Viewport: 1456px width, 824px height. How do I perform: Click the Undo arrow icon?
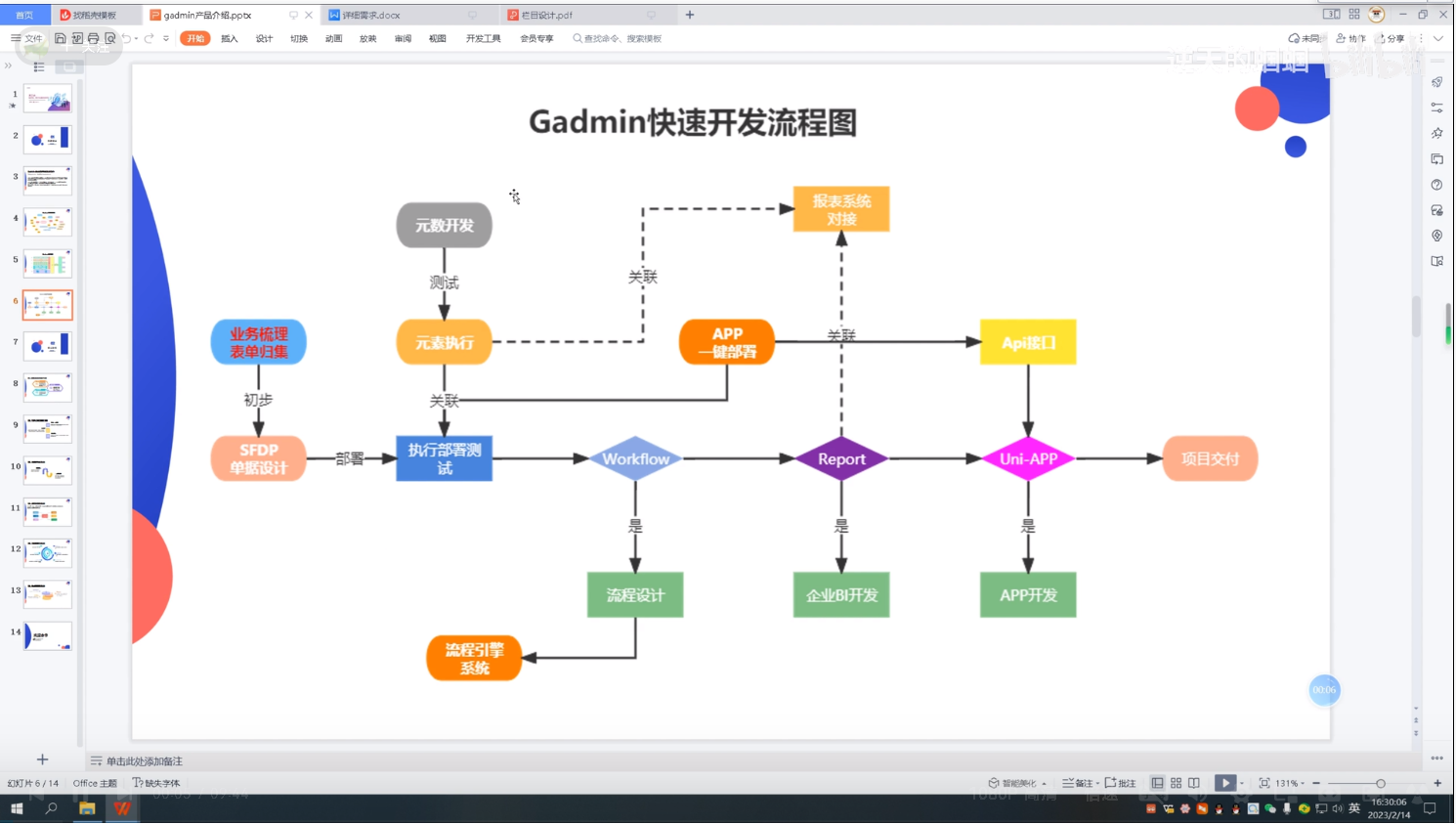click(126, 38)
